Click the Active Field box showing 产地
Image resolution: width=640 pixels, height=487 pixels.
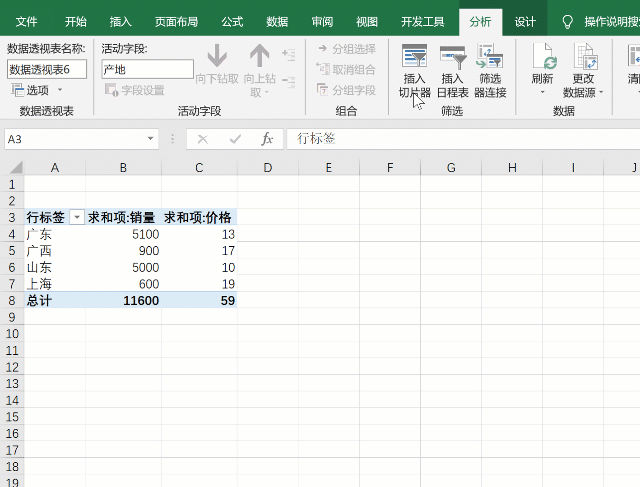coord(147,69)
